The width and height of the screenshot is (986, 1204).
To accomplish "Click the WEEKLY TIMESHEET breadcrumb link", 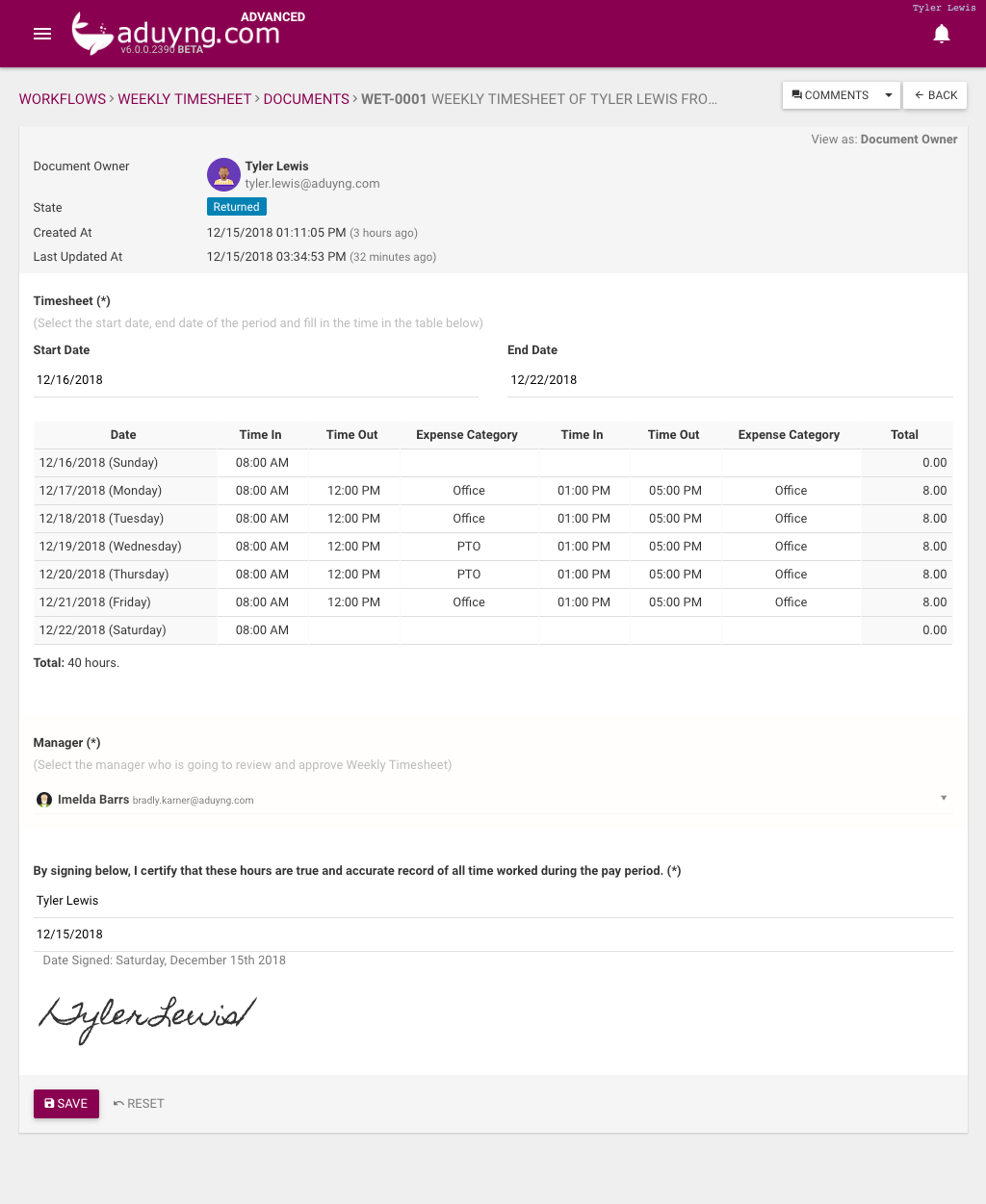I will click(184, 98).
